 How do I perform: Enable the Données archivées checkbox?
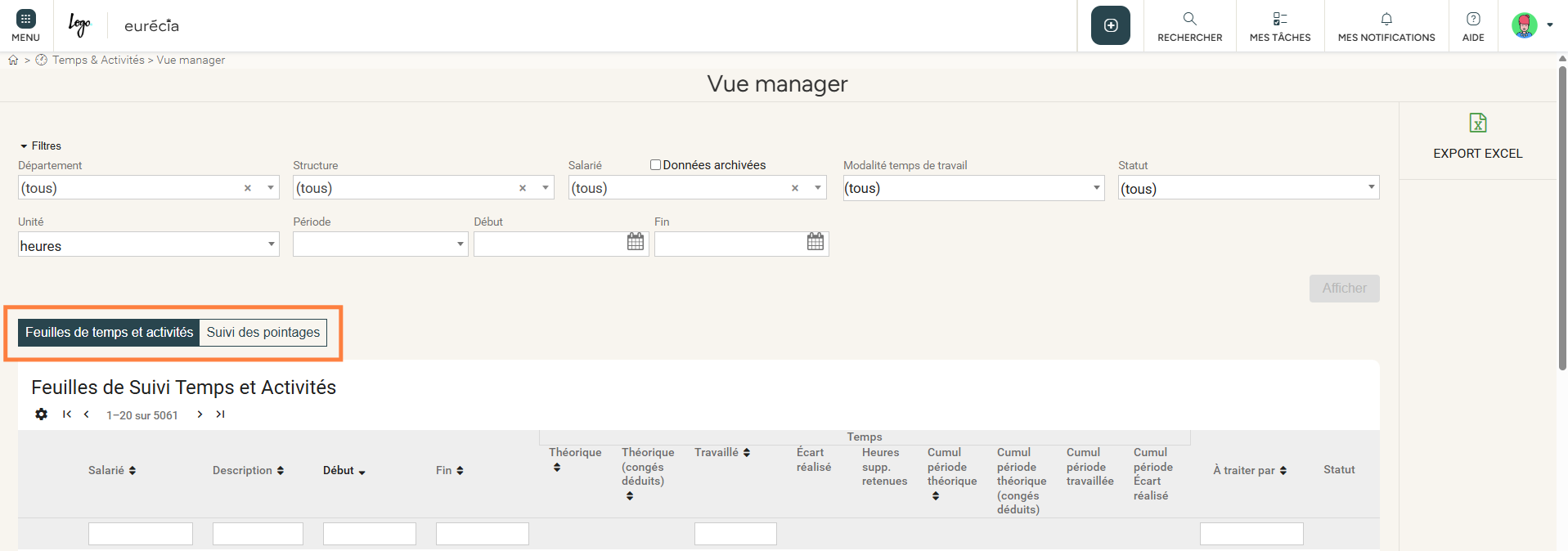655,165
